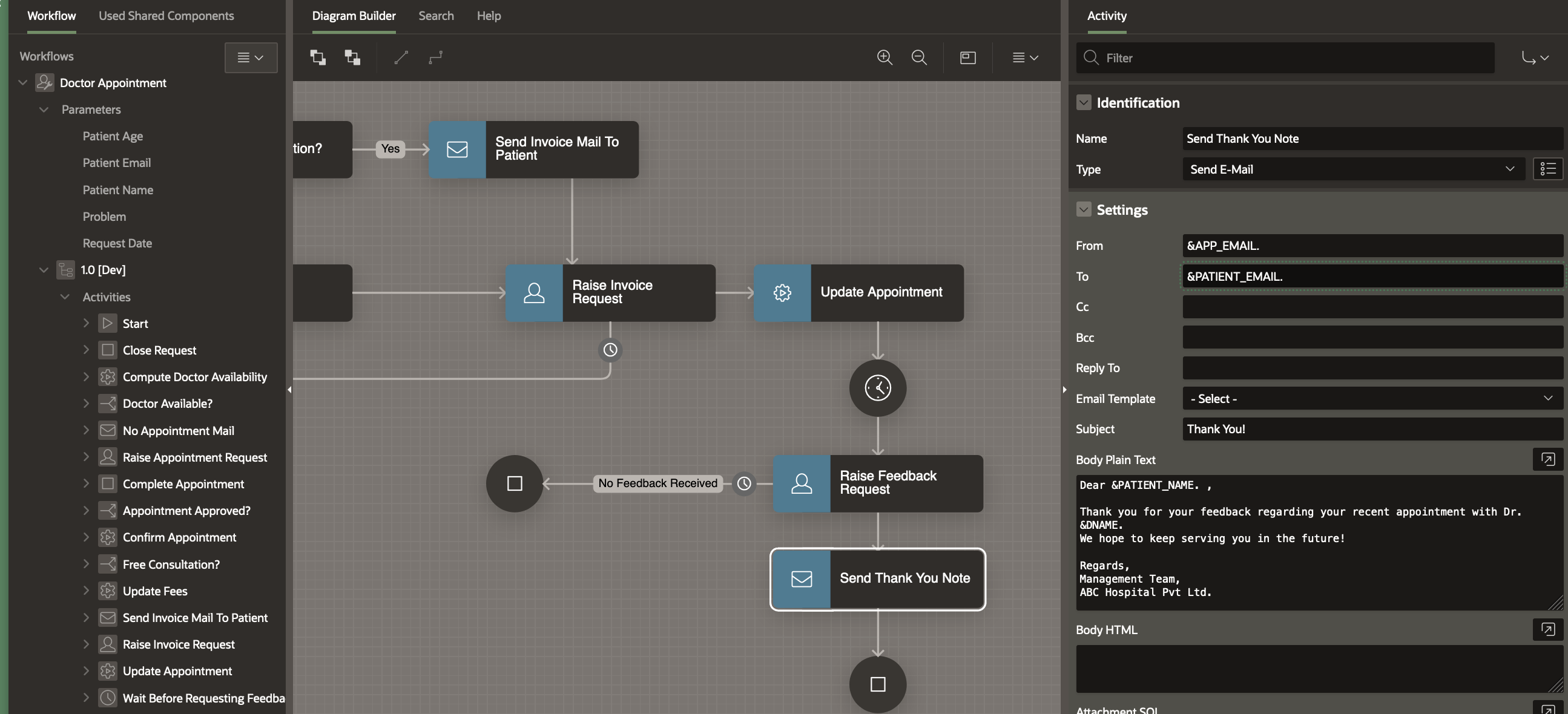Click the Subject input field
This screenshot has width=1568, height=714.
point(1371,429)
